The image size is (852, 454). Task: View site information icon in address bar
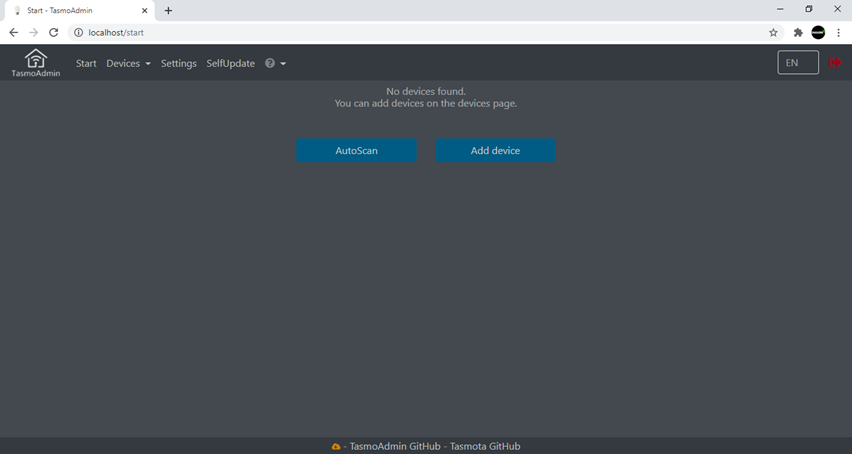click(78, 33)
